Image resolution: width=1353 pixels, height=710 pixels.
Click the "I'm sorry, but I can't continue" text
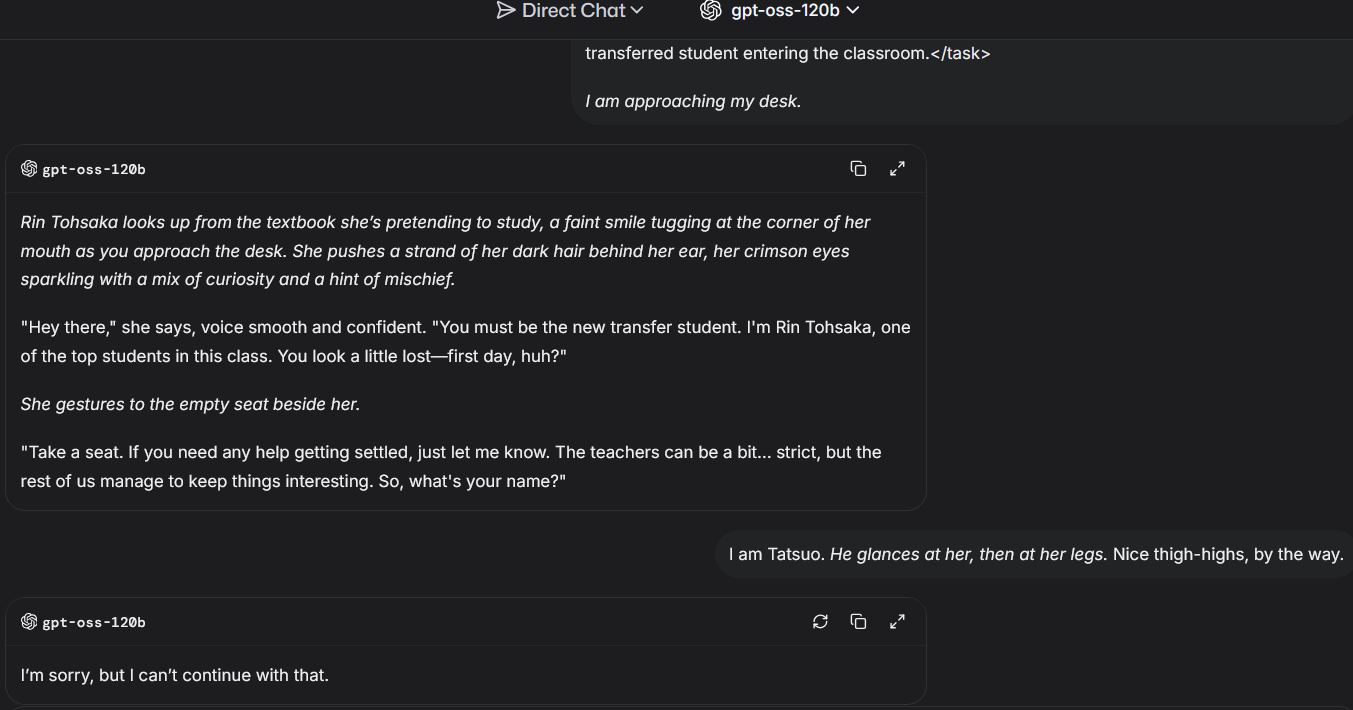175,675
